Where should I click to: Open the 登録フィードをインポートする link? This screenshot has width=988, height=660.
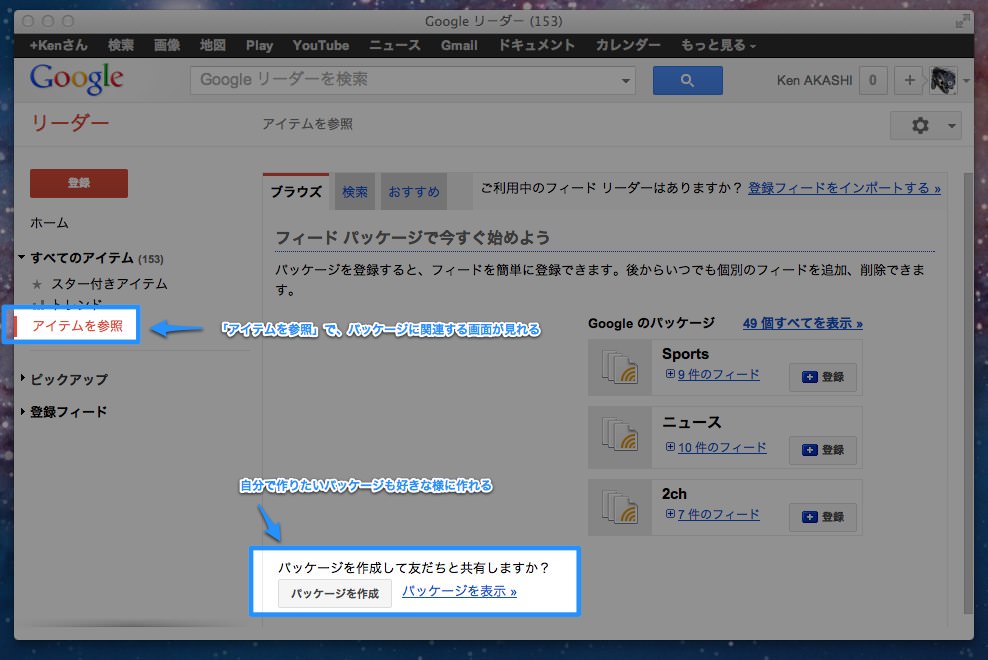pos(844,188)
